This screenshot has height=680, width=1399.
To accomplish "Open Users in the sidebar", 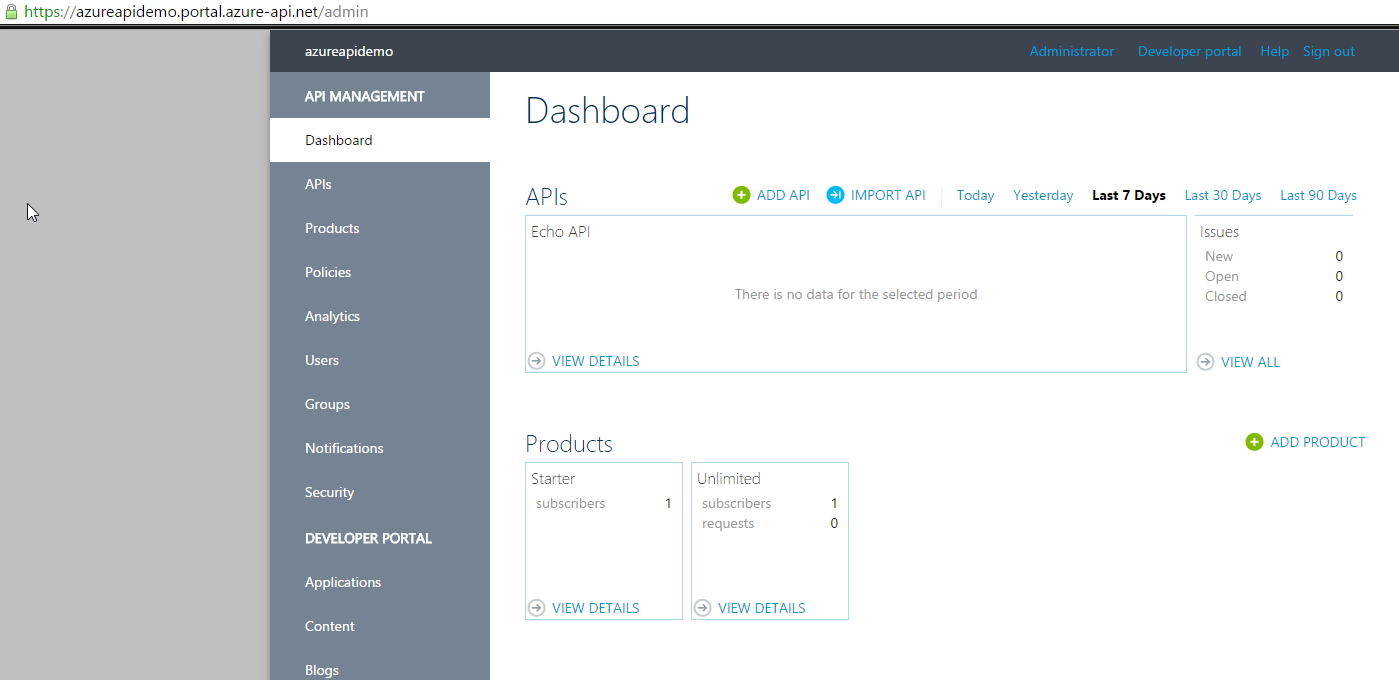I will click(380, 360).
